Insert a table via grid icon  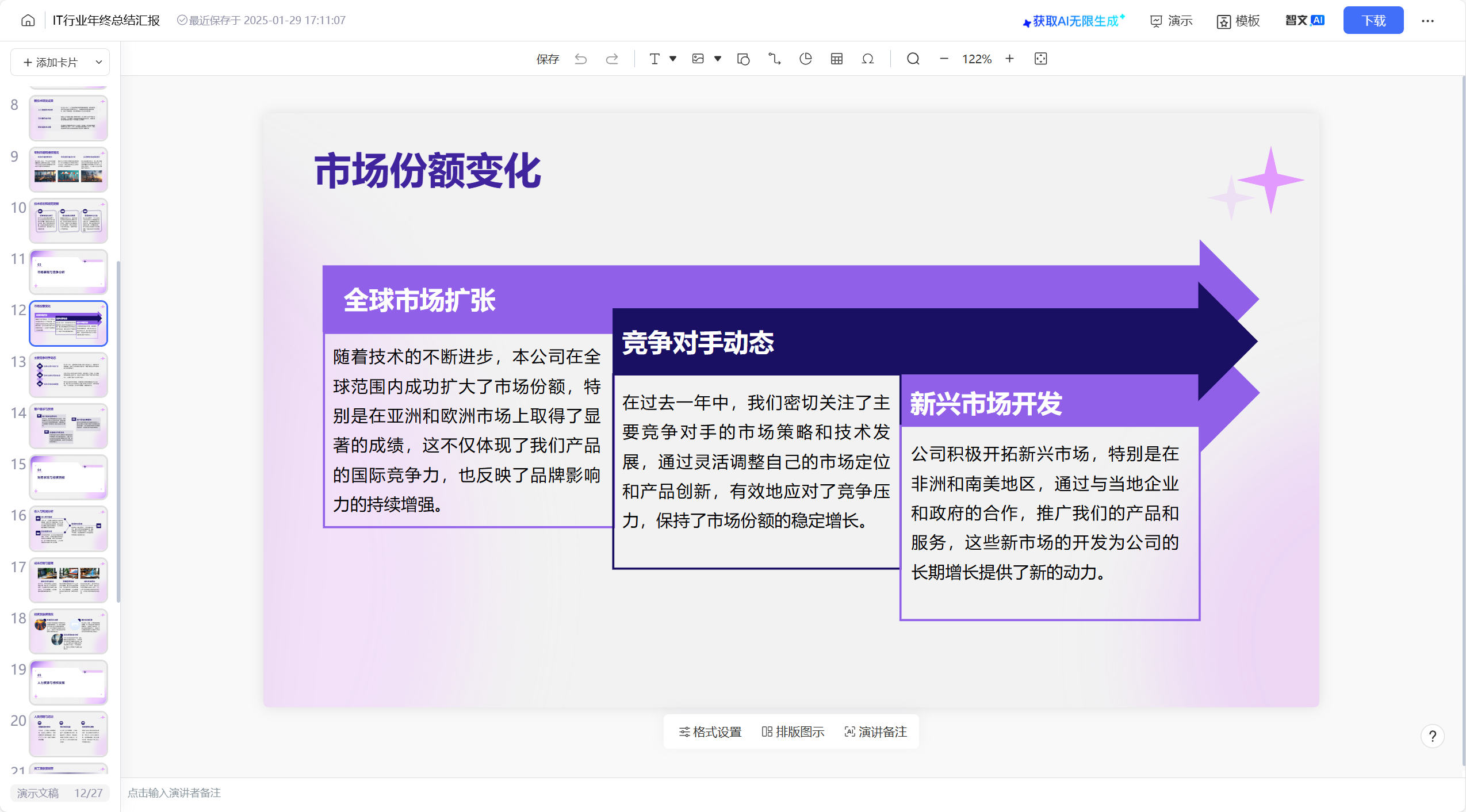(x=836, y=59)
